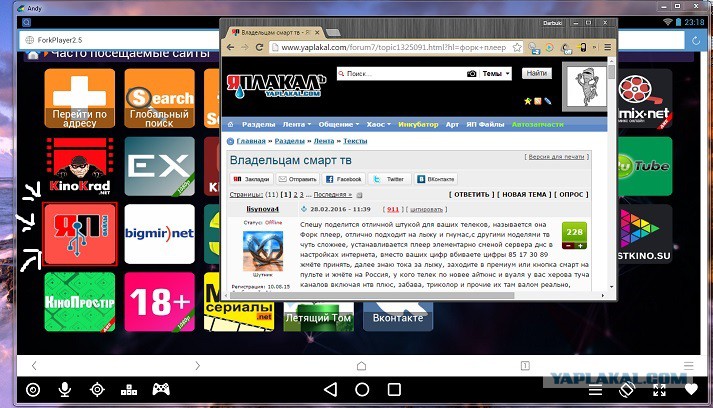The height and width of the screenshot is (408, 713).
Task: Expand the Общение menu dropdown
Action: pos(339,124)
